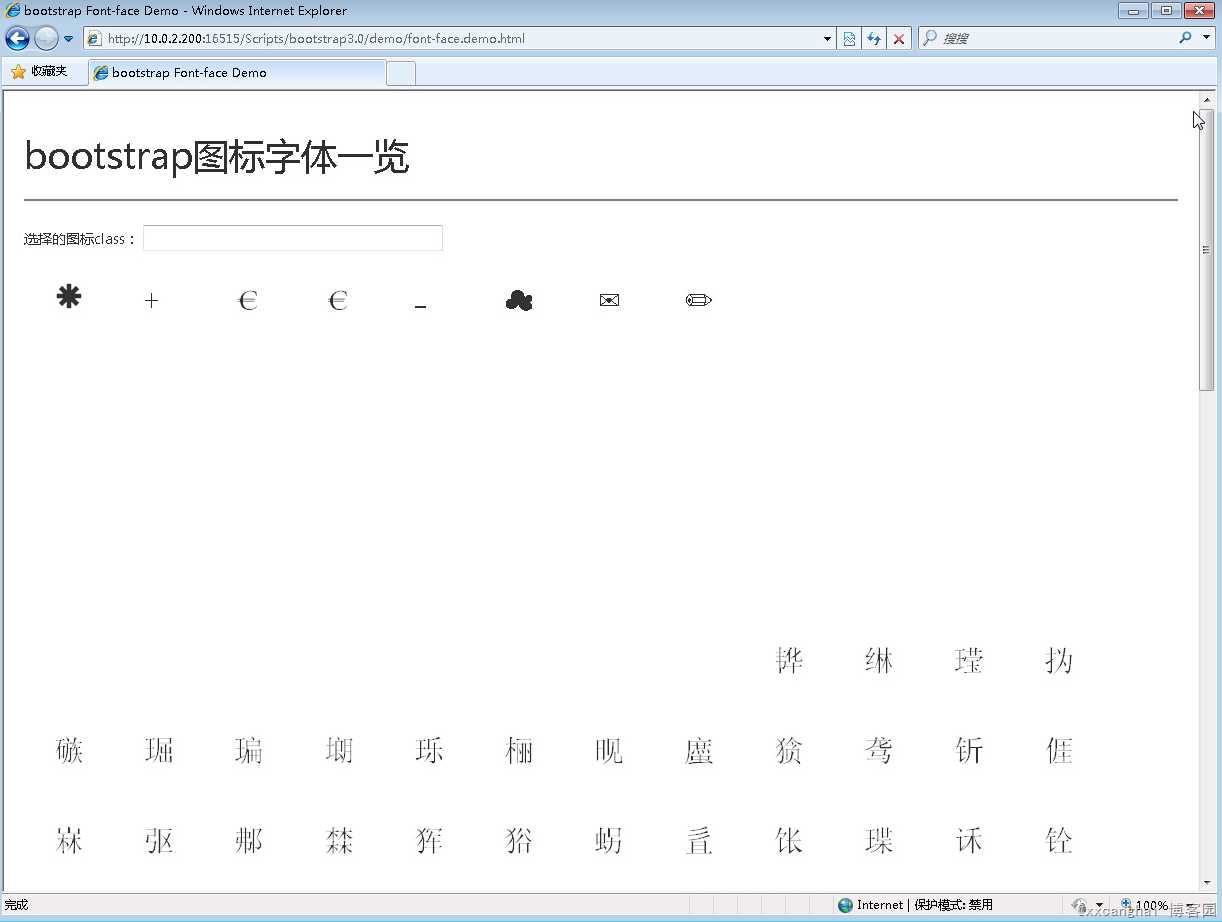
Task: Open the security status dropdown arrow
Action: (x=1100, y=906)
